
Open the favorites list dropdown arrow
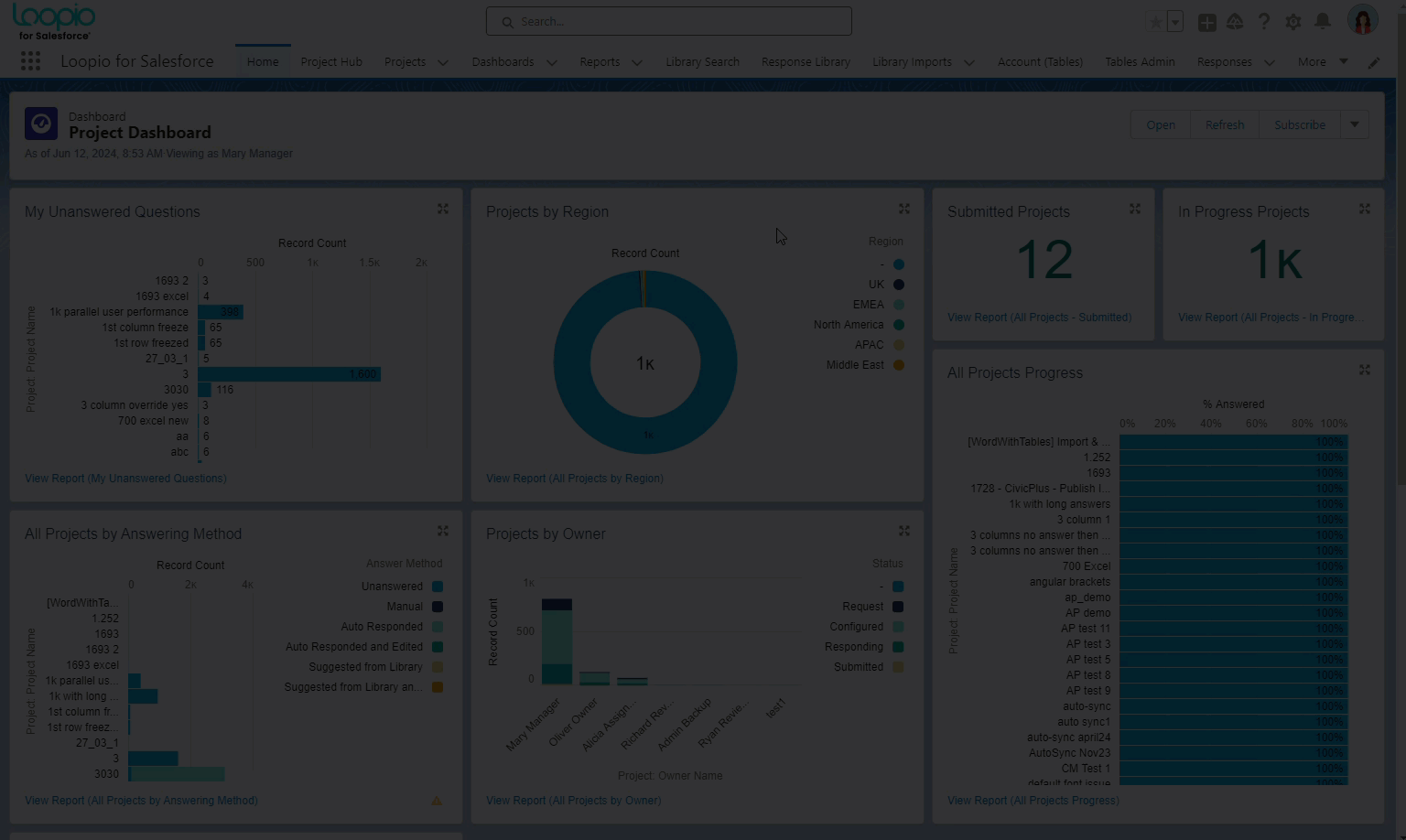[1175, 22]
